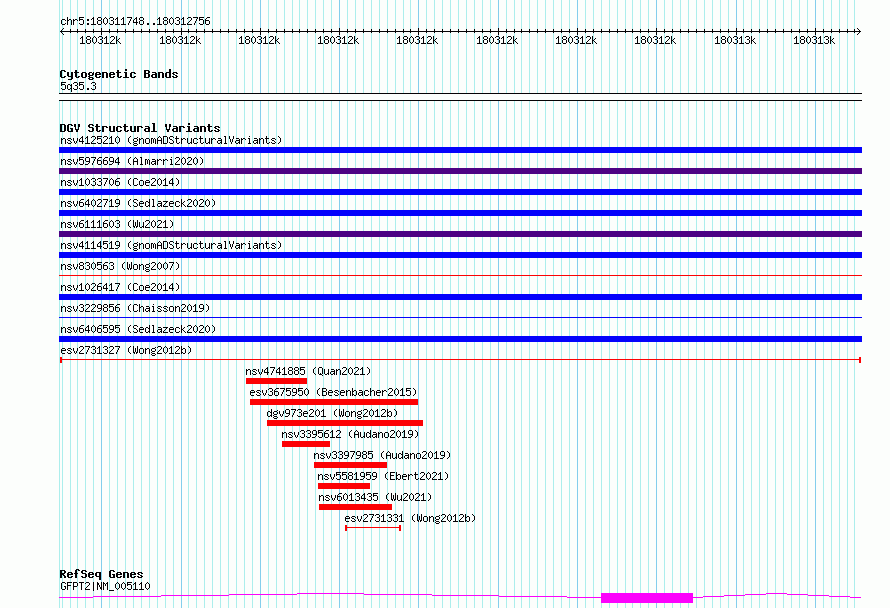Select esv2731331 (Wong2012b) label
Viewport: 890px width, 608px height.
coord(410,518)
